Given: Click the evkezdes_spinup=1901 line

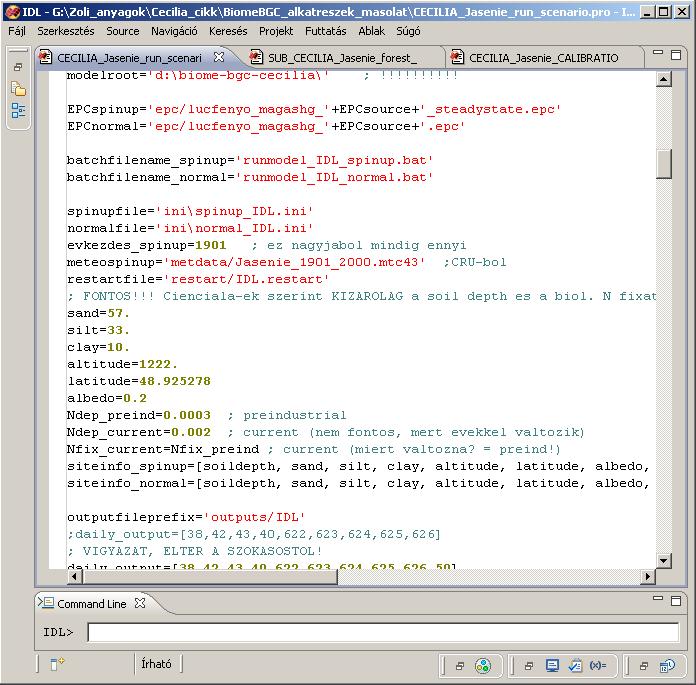Looking at the screenshot, I should [146, 245].
